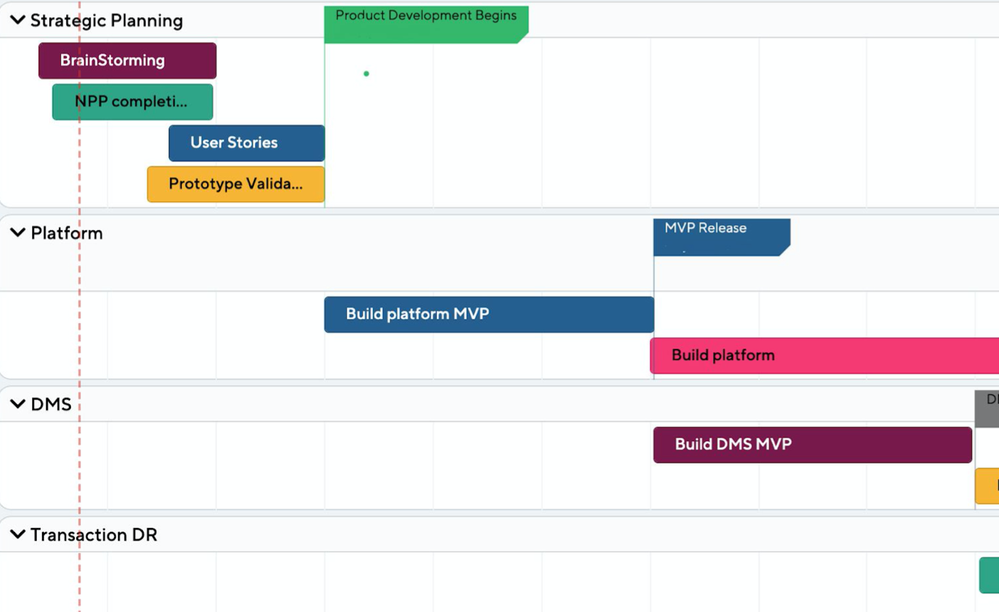Click the green dot under Product Development milestone
The image size is (999, 612).
click(x=366, y=74)
